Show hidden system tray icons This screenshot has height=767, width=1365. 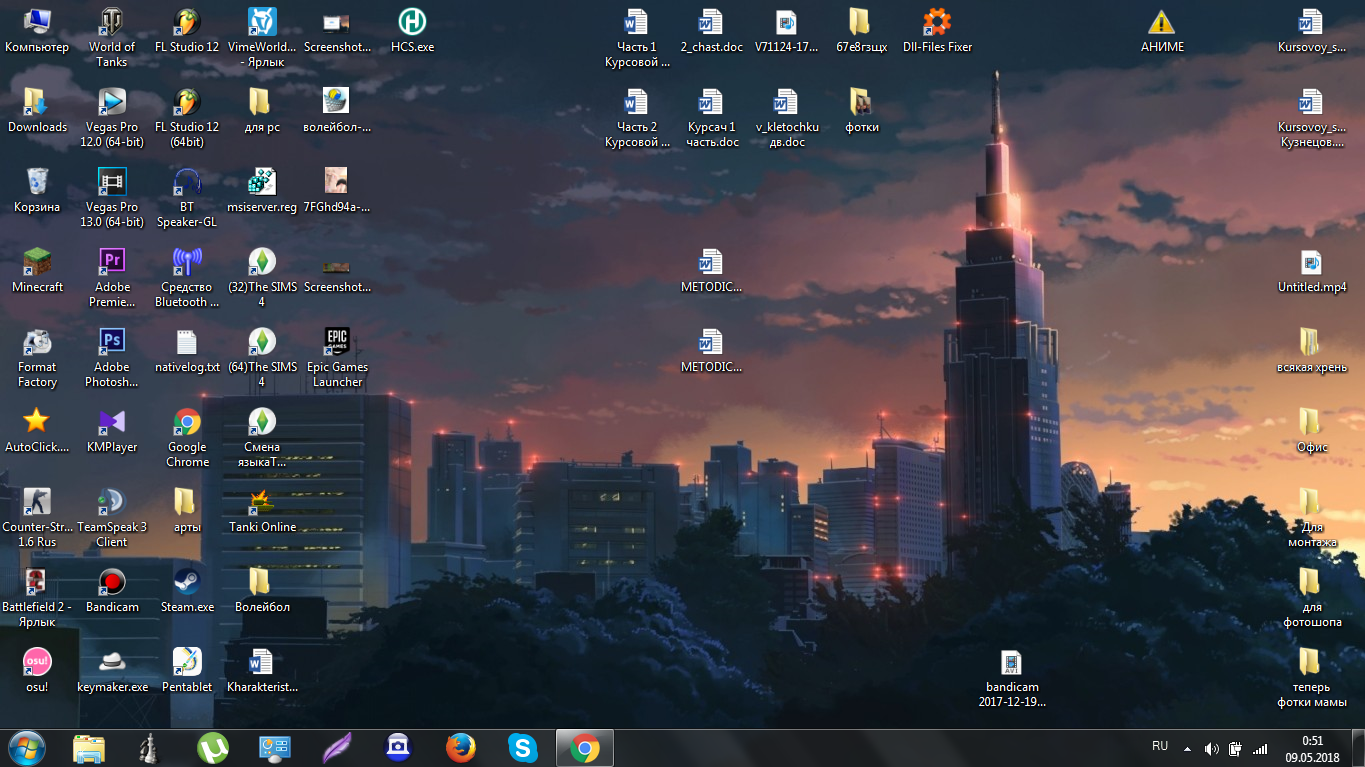[1187, 748]
